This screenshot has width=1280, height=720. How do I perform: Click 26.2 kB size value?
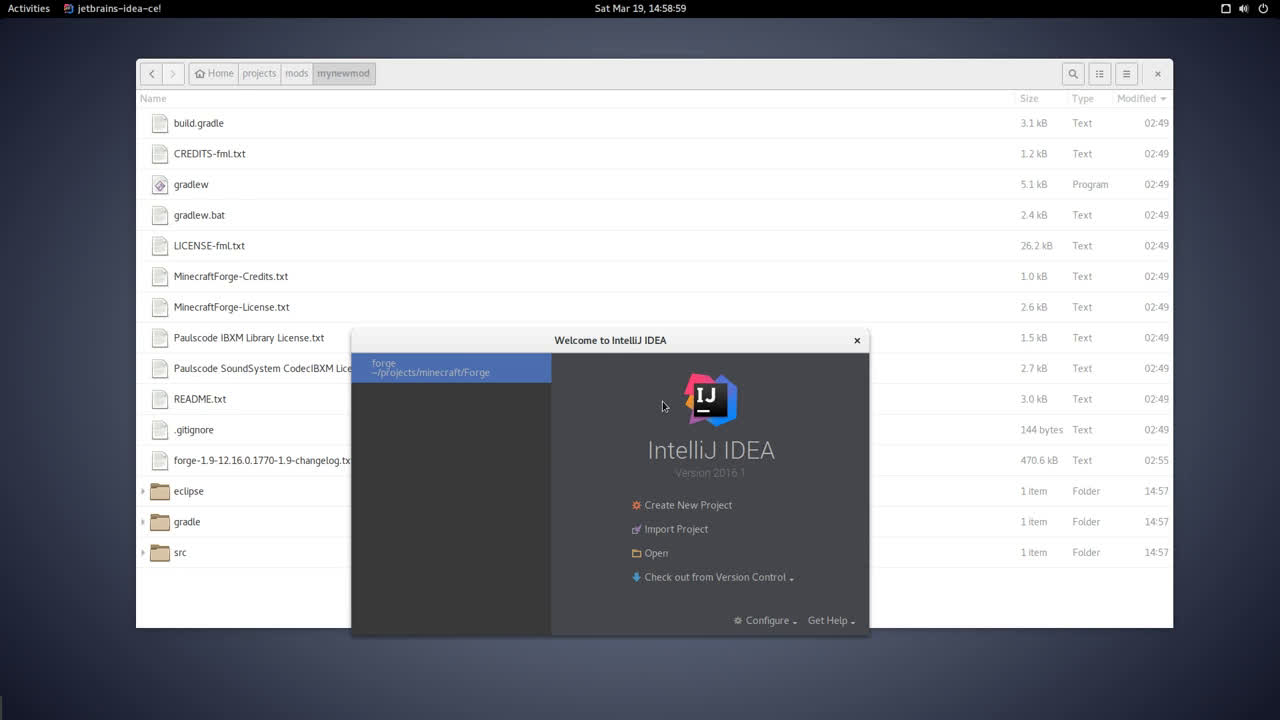(1036, 246)
